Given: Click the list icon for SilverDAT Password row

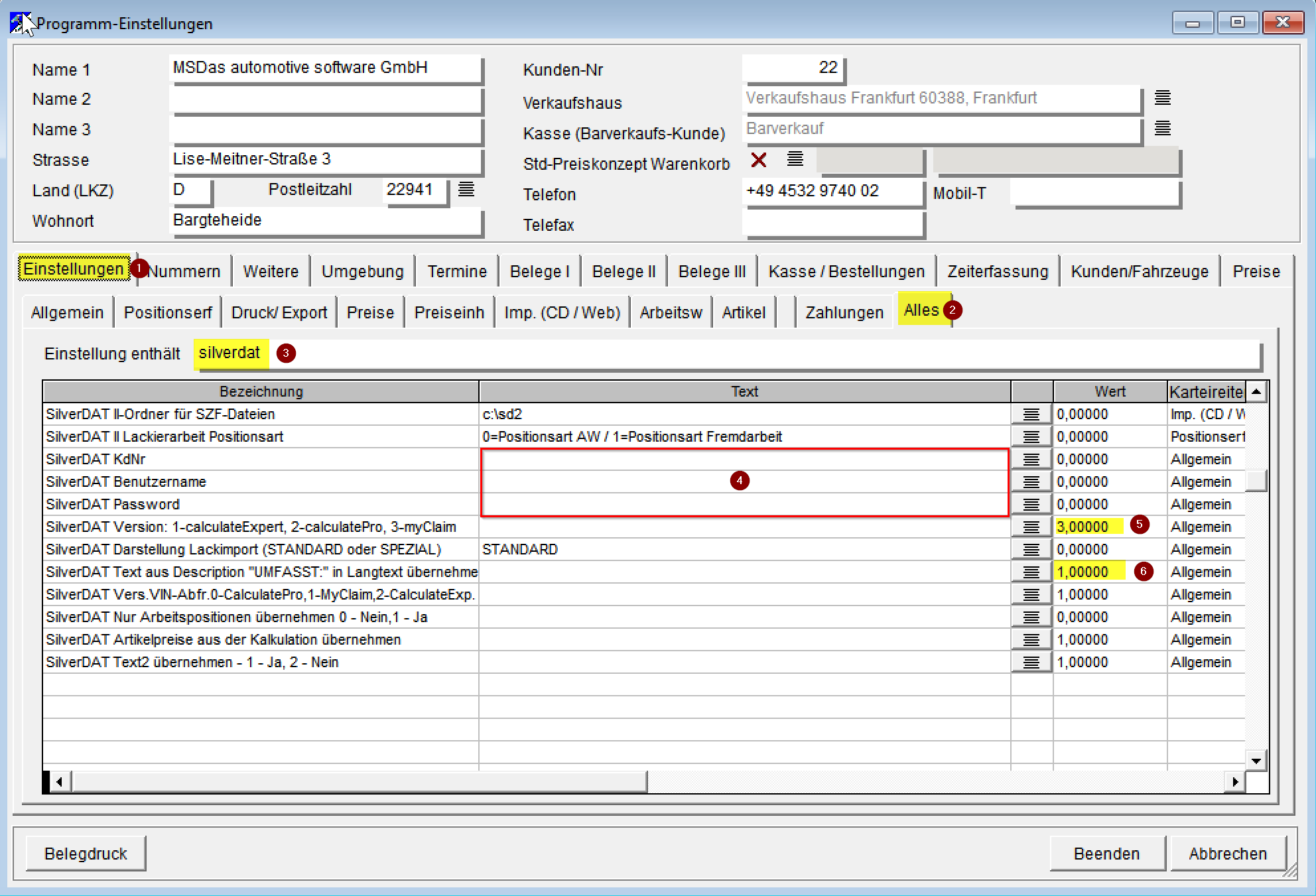Looking at the screenshot, I should 1031,504.
